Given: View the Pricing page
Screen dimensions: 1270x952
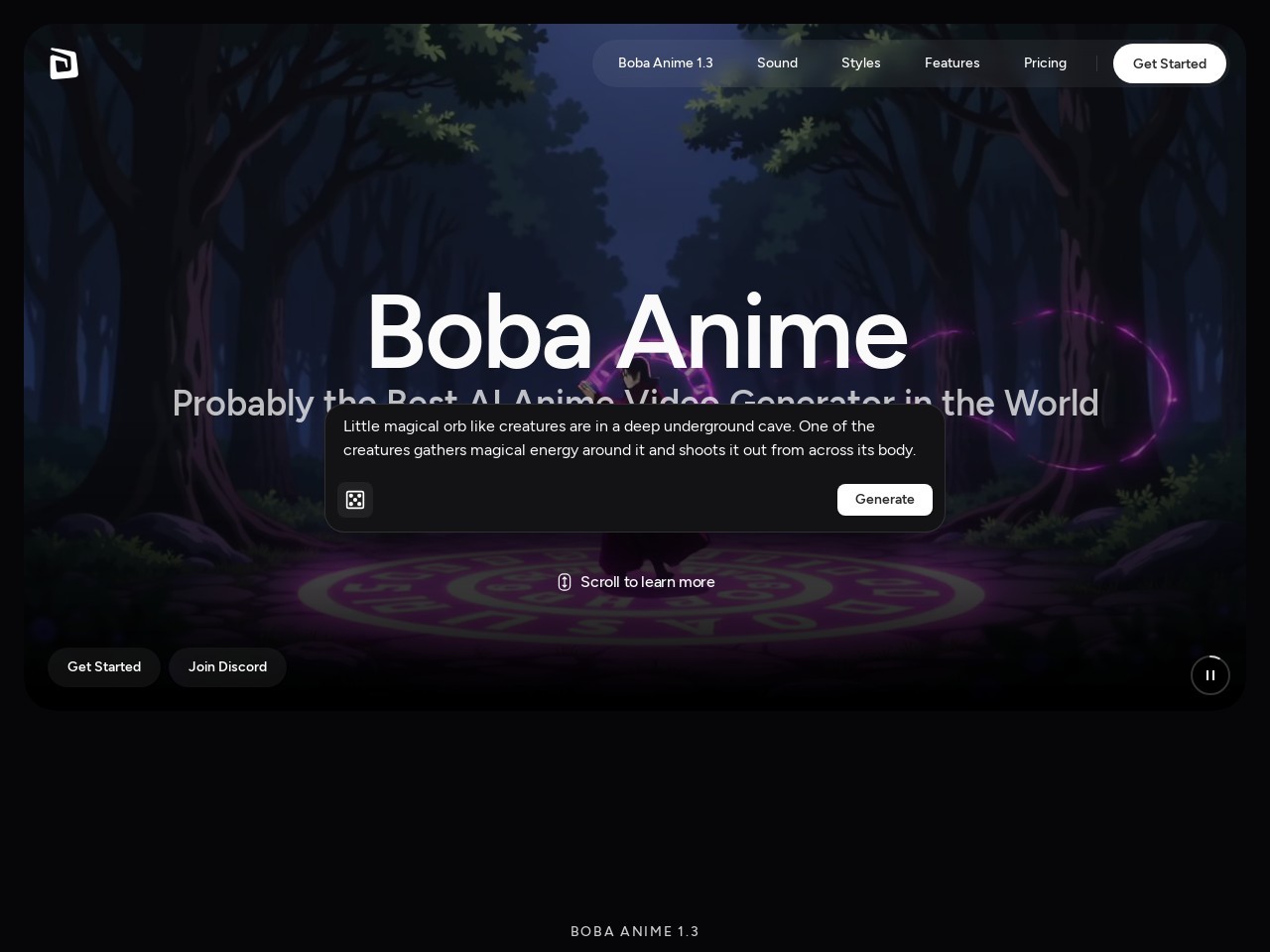Looking at the screenshot, I should pyautogui.click(x=1045, y=63).
